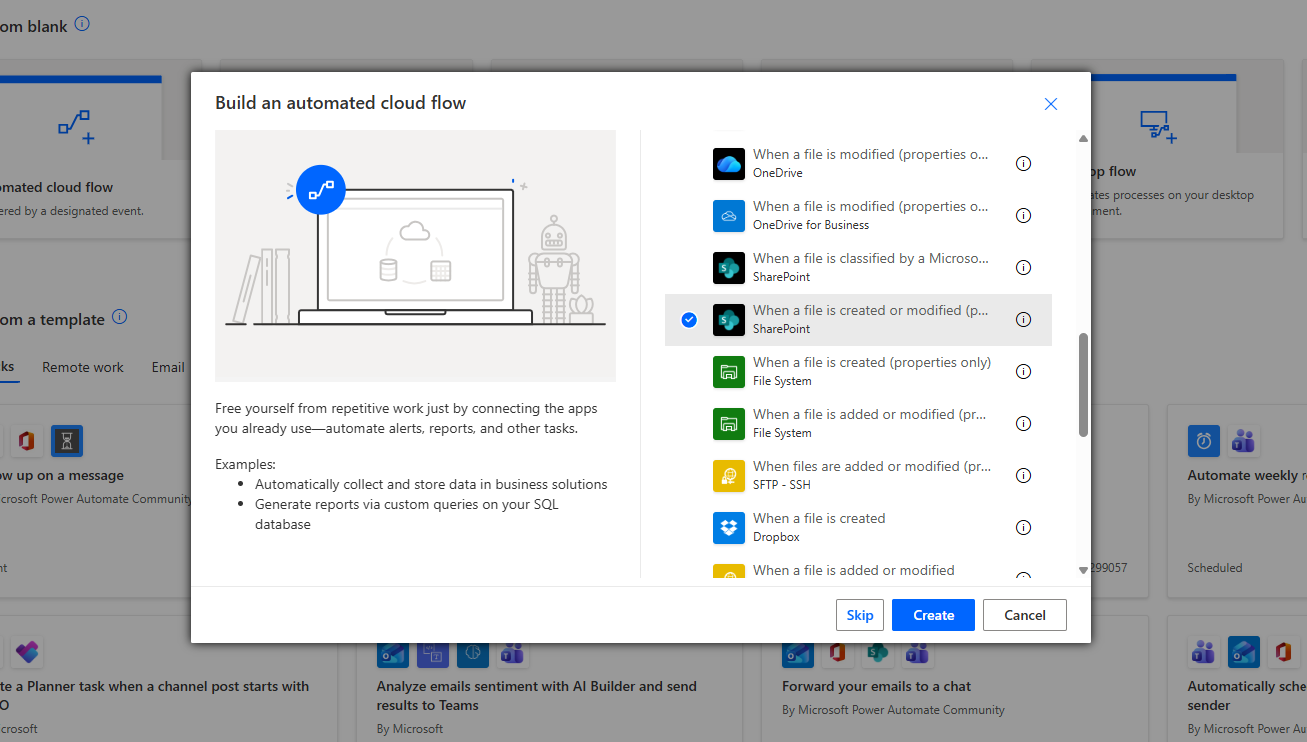Click the trigger list scroll up arrow
This screenshot has width=1307, height=742.
1083,139
